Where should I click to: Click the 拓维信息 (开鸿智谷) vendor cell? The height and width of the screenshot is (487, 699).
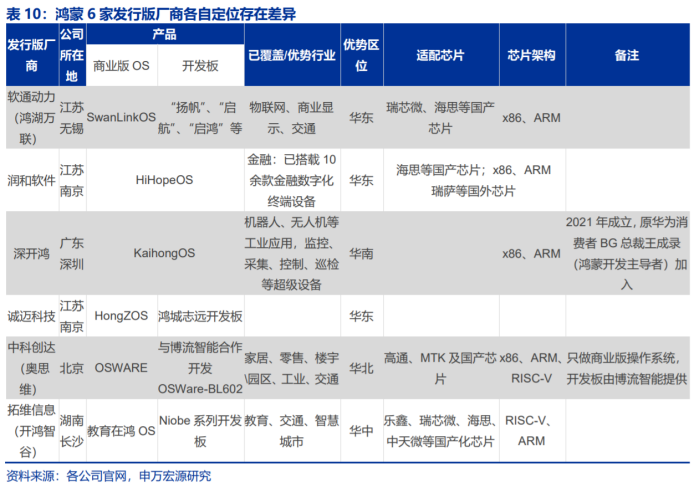tap(31, 431)
